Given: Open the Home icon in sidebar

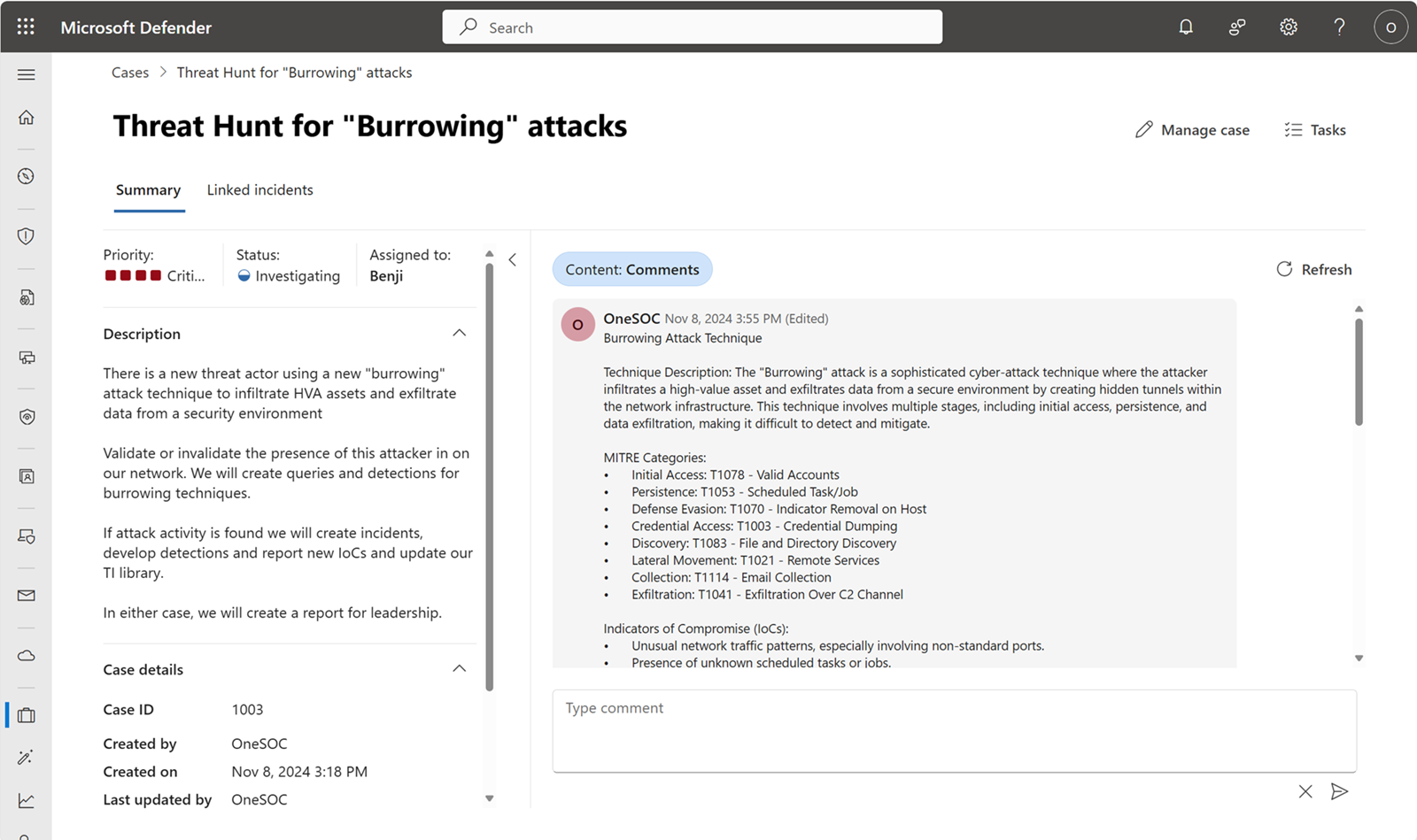Looking at the screenshot, I should click(x=27, y=118).
